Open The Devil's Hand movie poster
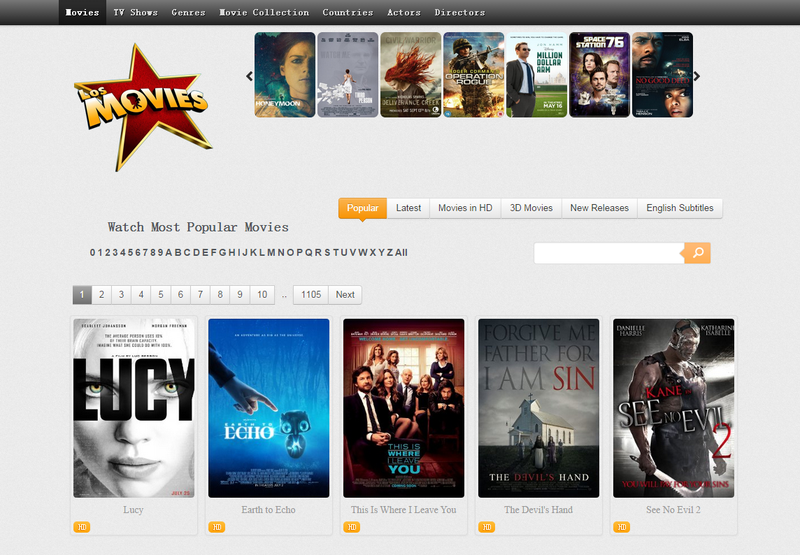Image resolution: width=800 pixels, height=555 pixels. point(539,408)
